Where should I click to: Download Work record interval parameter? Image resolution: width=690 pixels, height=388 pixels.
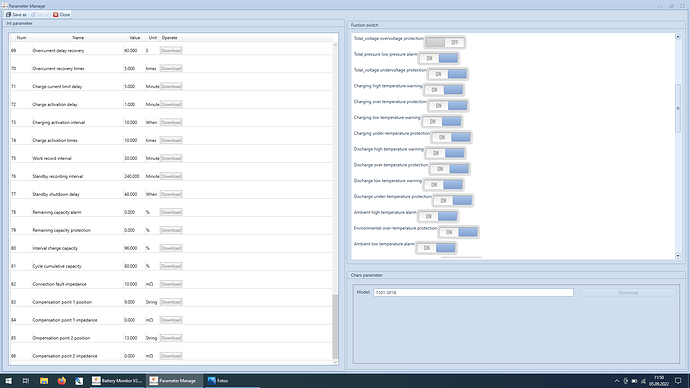pyautogui.click(x=171, y=158)
